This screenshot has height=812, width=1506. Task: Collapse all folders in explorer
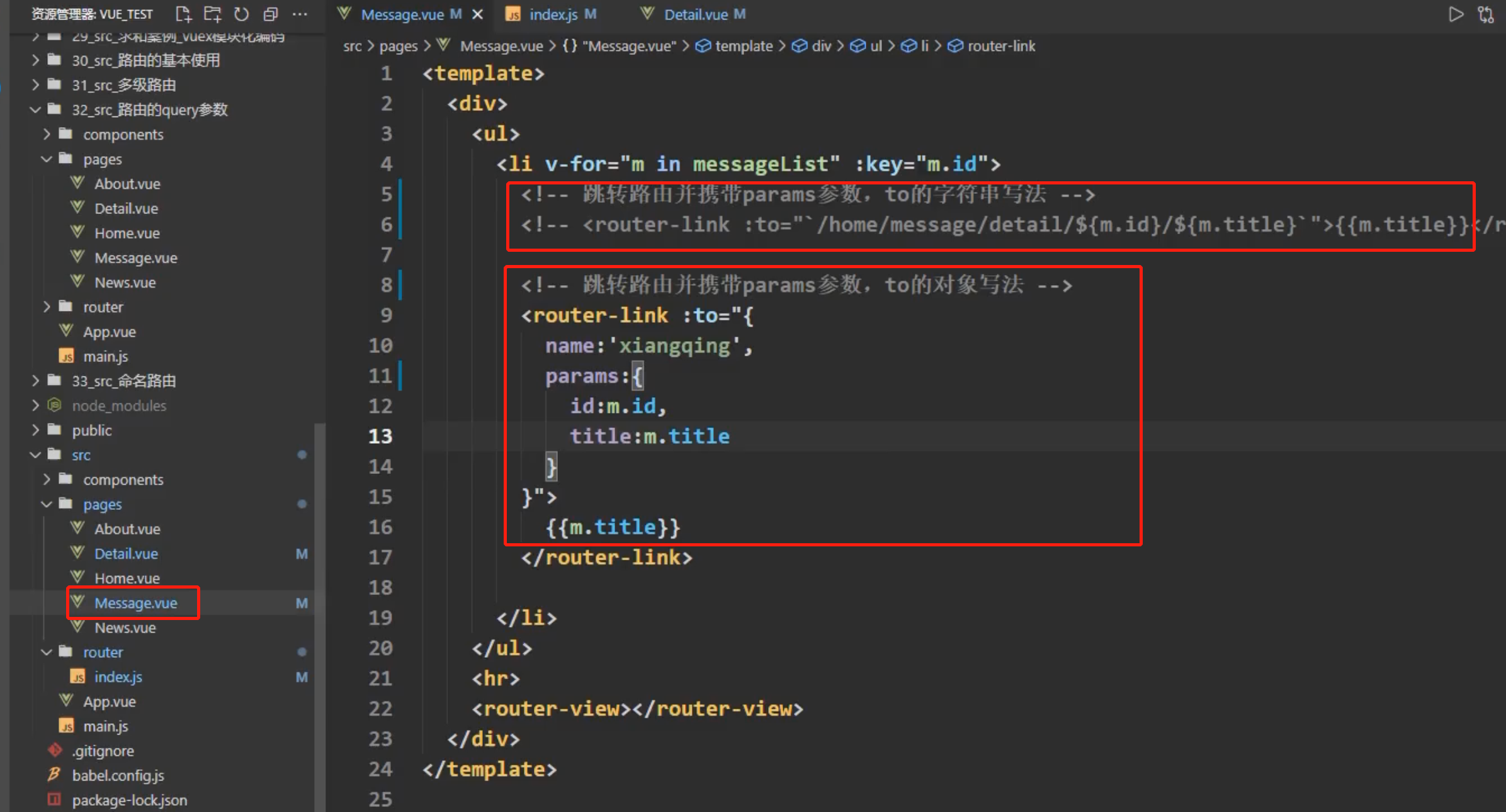point(271,14)
